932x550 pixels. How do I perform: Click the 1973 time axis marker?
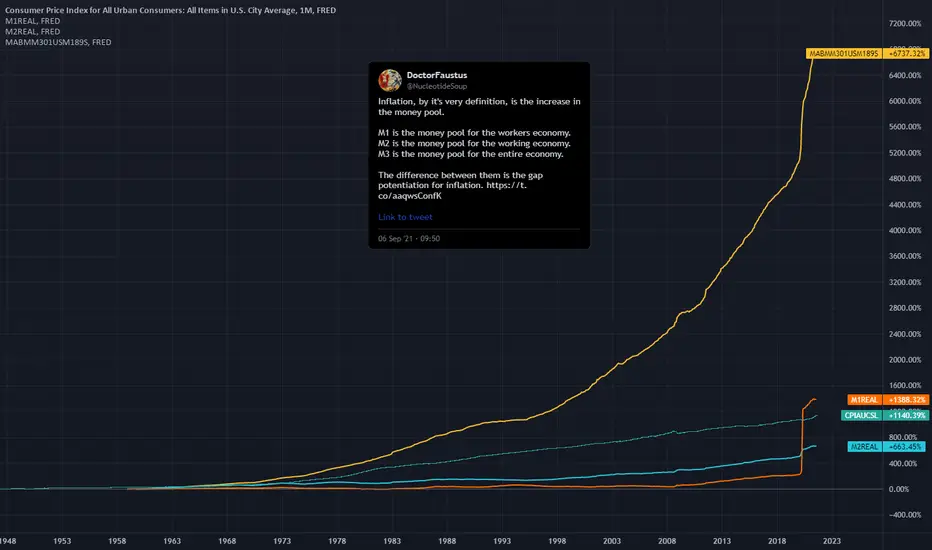click(x=282, y=541)
